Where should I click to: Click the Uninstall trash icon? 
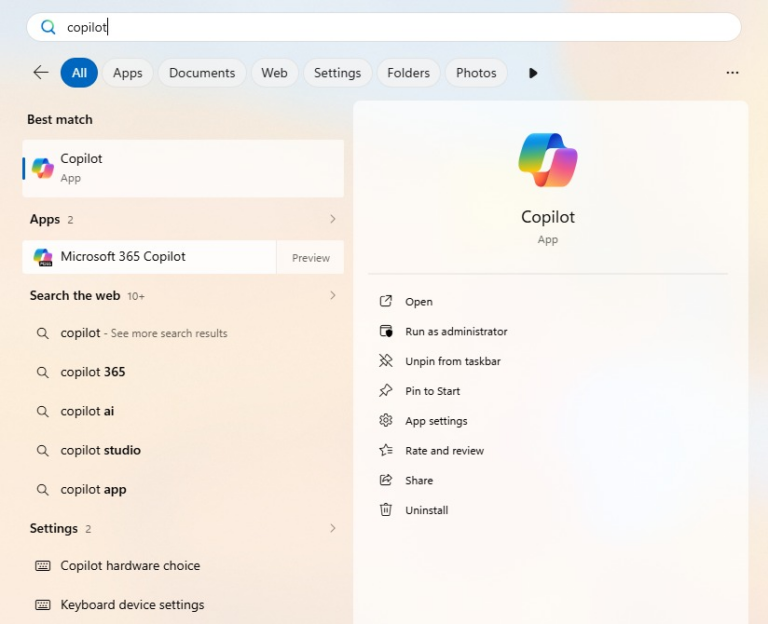pyautogui.click(x=386, y=510)
